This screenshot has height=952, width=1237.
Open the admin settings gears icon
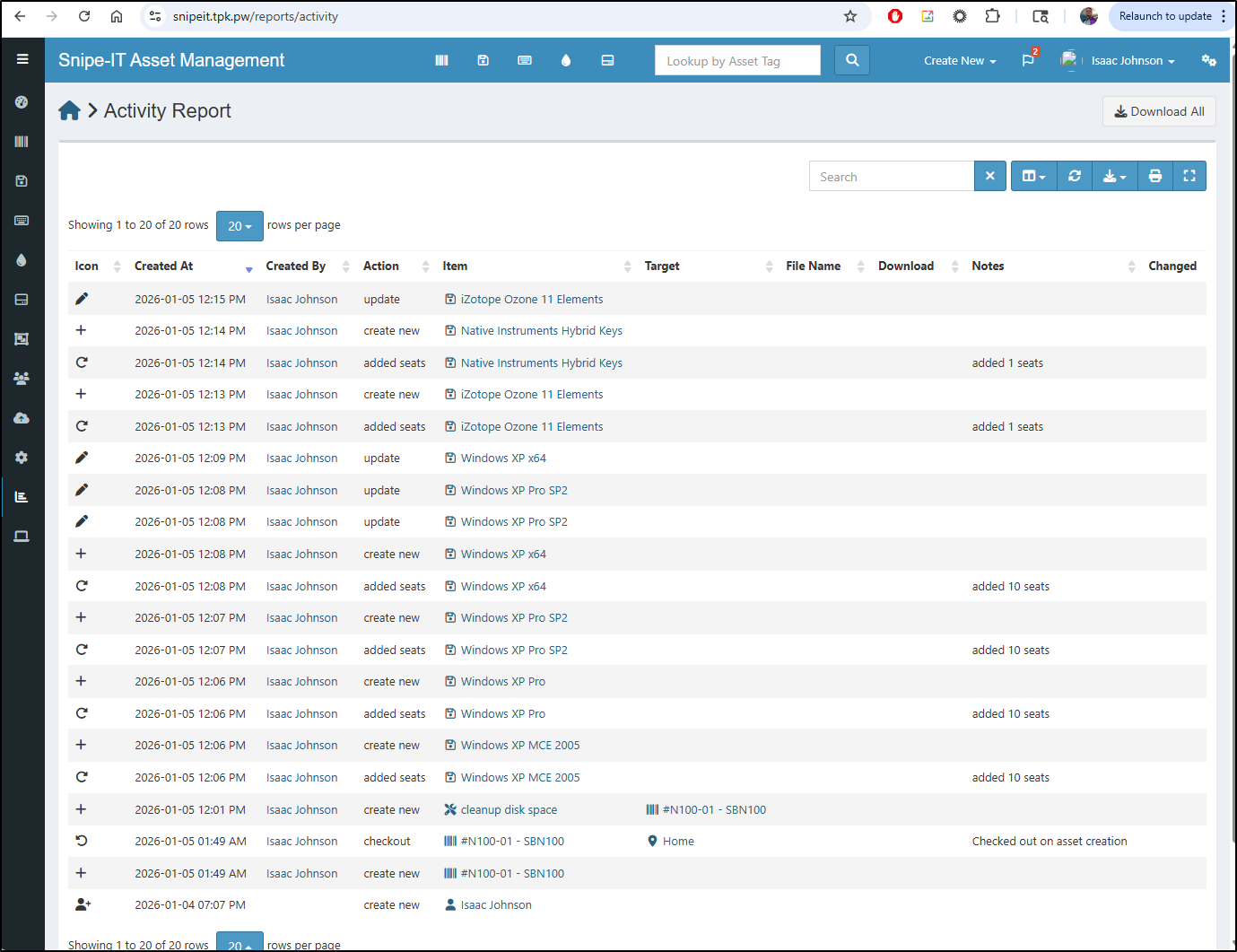[1208, 60]
